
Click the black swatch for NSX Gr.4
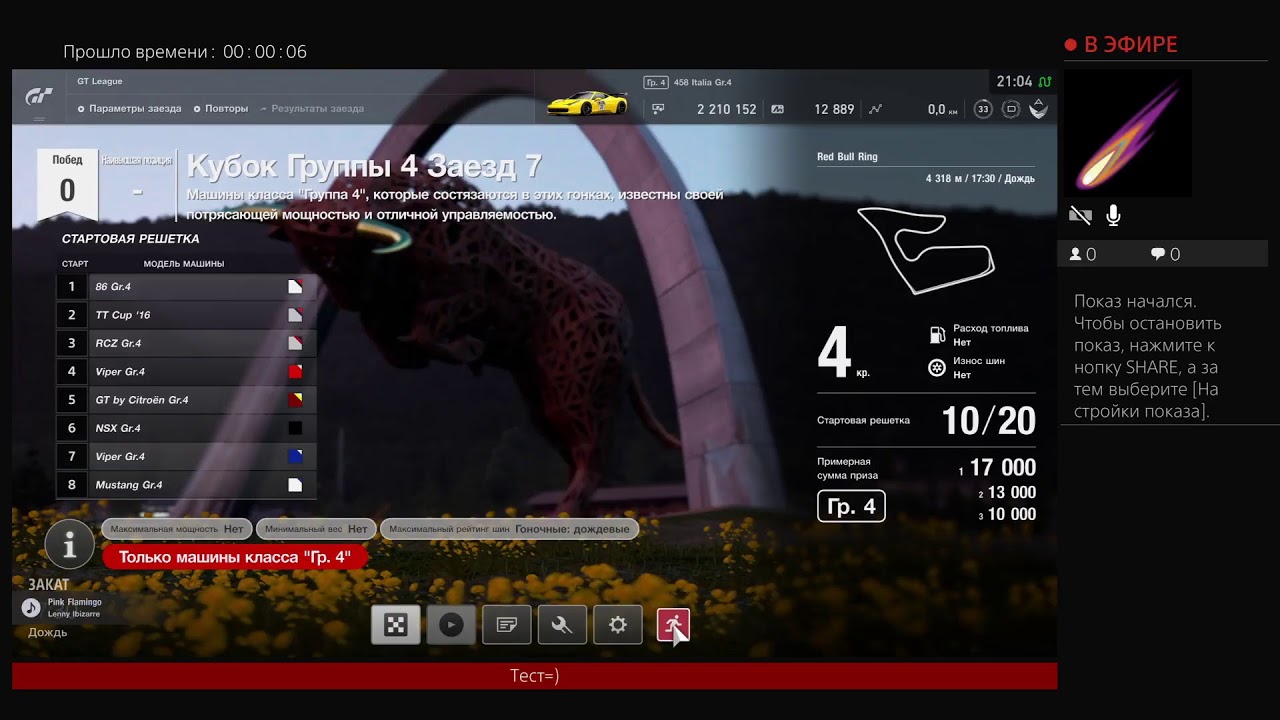[295, 428]
